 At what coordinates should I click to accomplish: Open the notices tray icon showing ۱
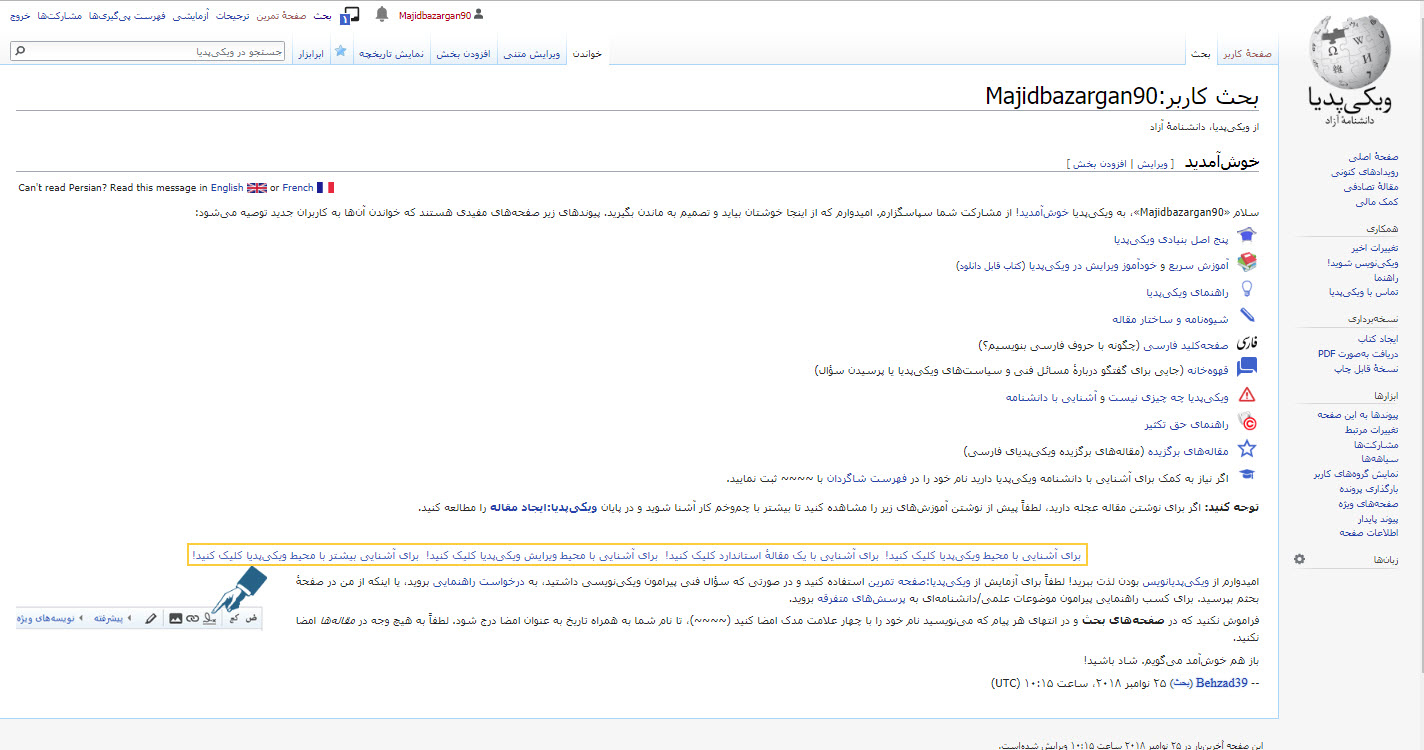(x=350, y=16)
